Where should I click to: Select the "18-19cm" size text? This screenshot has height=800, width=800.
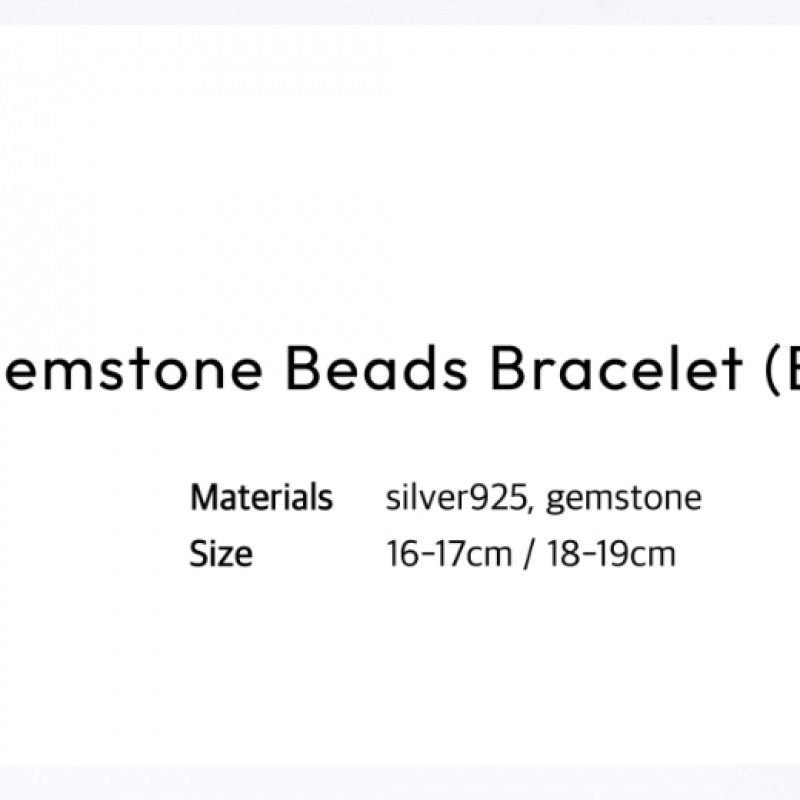pyautogui.click(x=610, y=553)
